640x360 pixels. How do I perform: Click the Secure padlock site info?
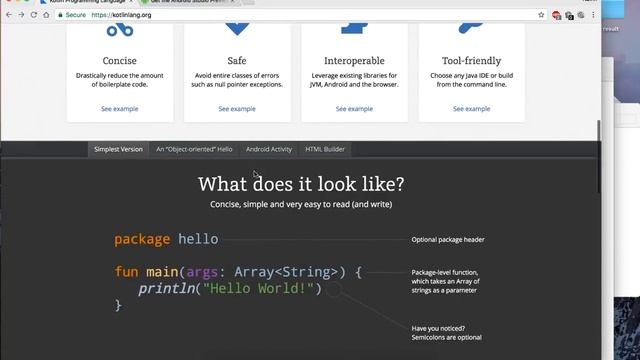click(x=72, y=15)
